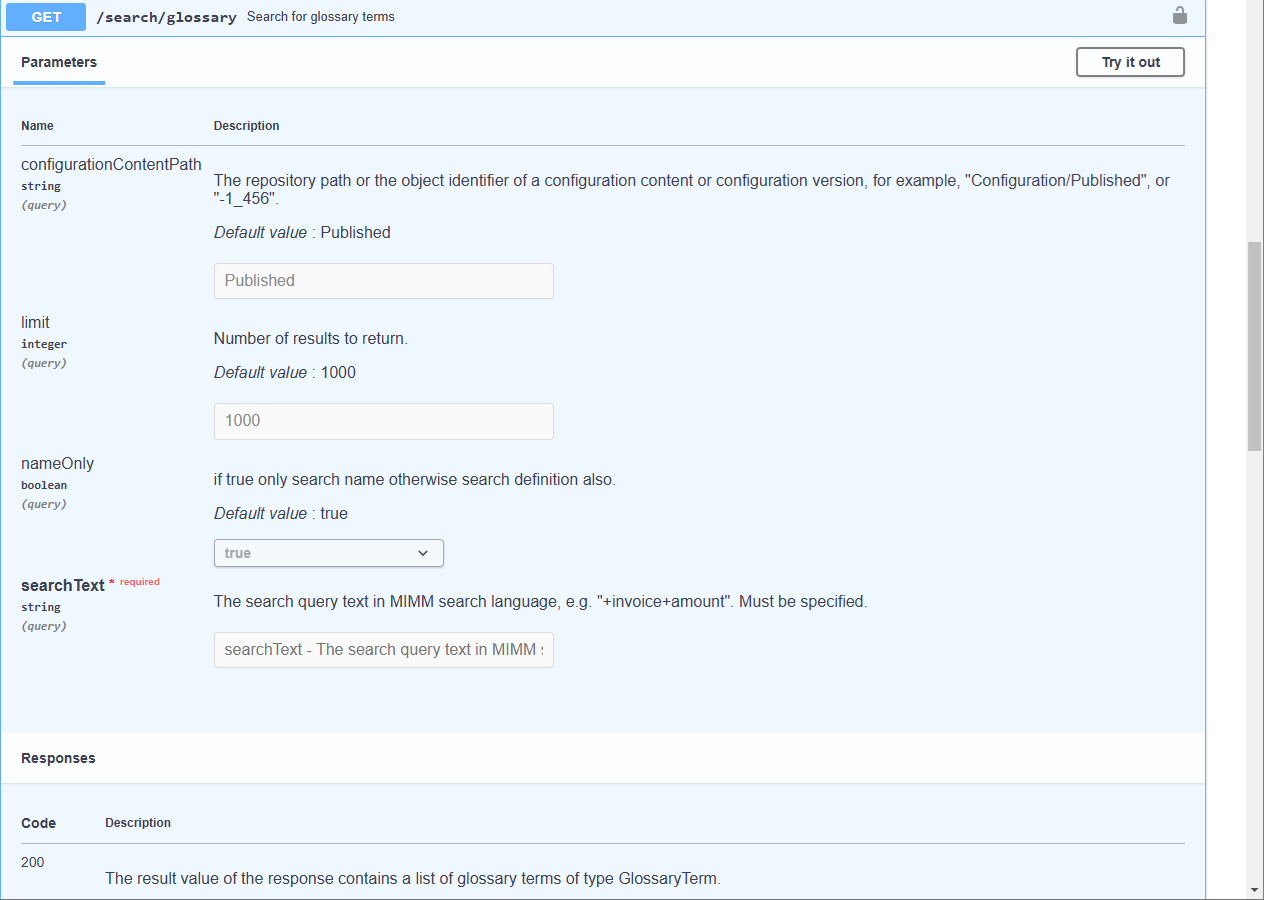The image size is (1264, 900).
Task: Switch to the Parameters tab
Action: click(x=59, y=62)
